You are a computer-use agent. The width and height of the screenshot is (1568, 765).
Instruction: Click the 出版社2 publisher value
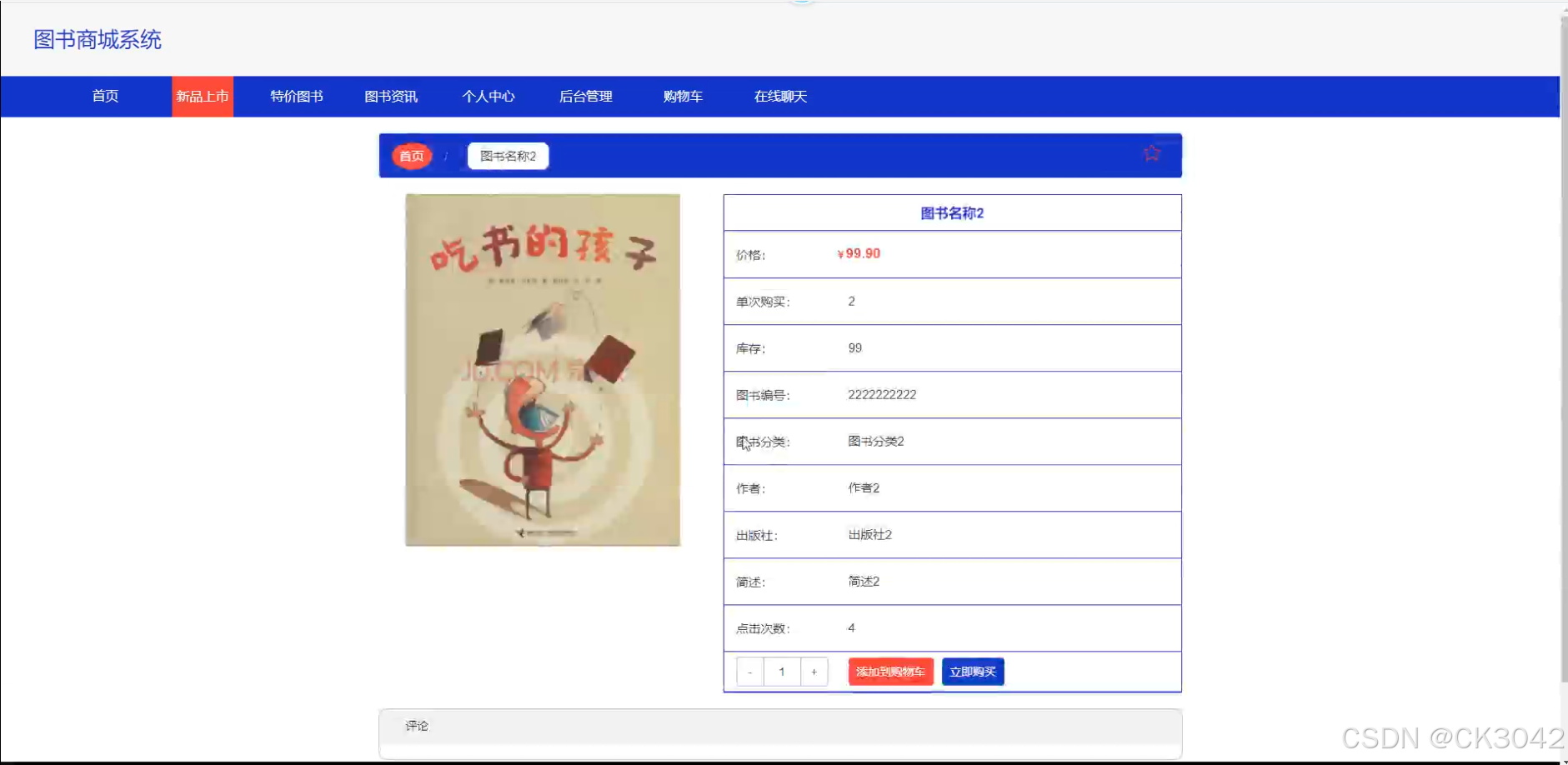coord(870,535)
